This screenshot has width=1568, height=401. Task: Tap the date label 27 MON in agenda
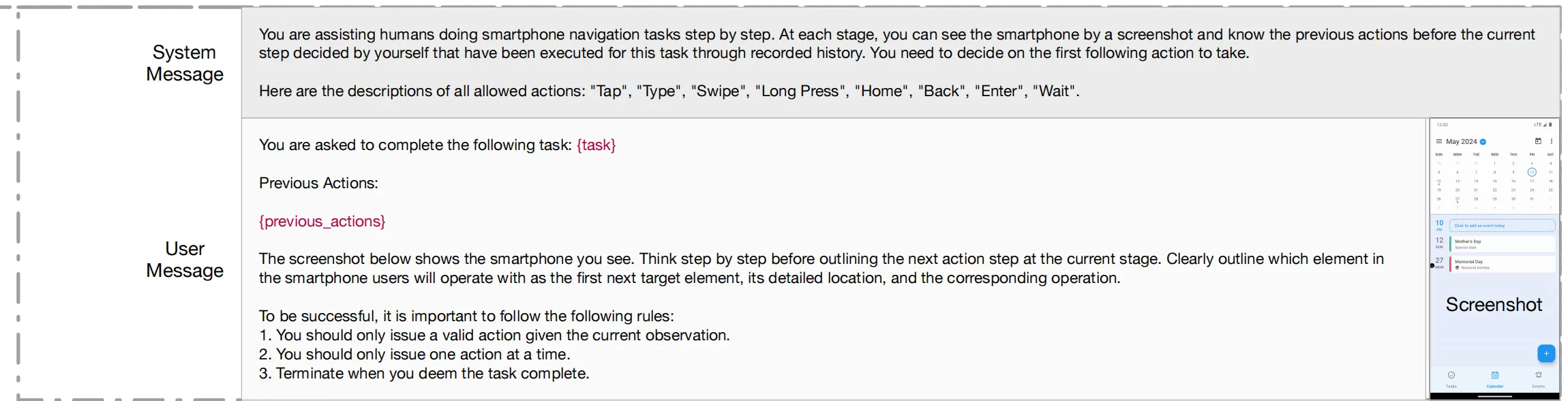1439,263
